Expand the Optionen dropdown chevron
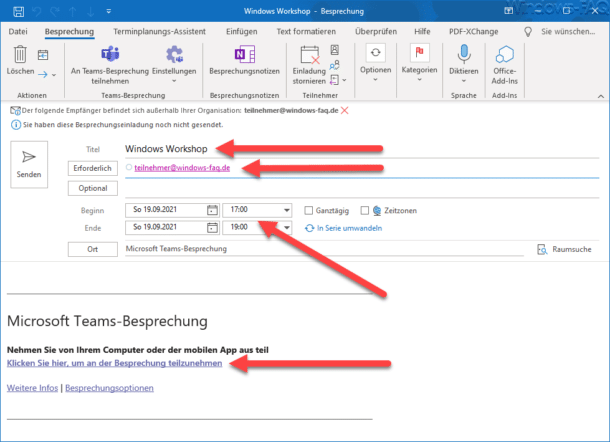 (x=375, y=80)
